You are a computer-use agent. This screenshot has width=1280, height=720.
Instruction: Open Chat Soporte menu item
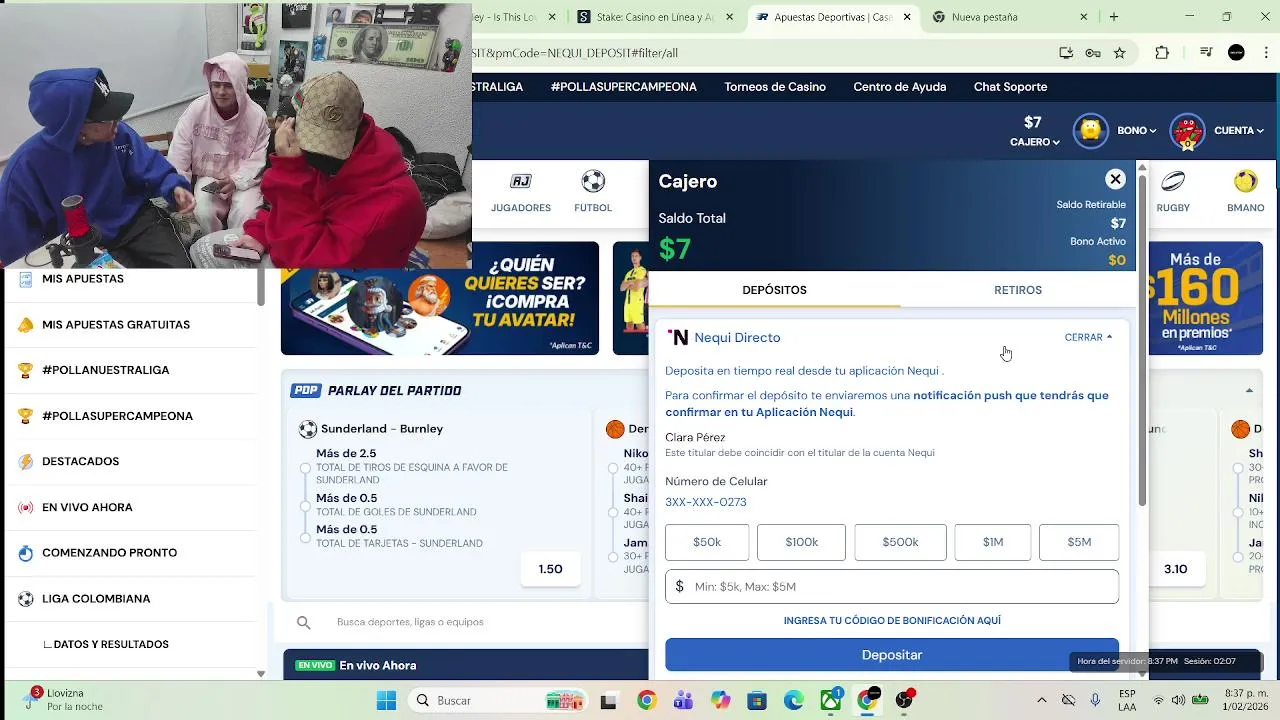click(x=1011, y=87)
